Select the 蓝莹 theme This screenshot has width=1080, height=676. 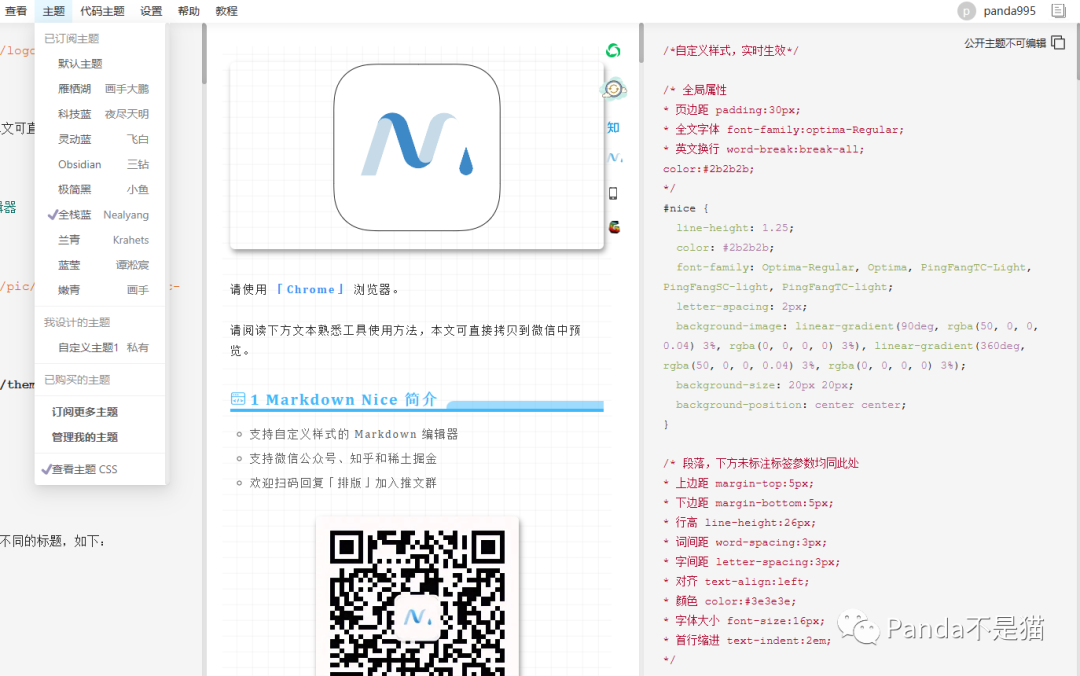pyautogui.click(x=101, y=265)
